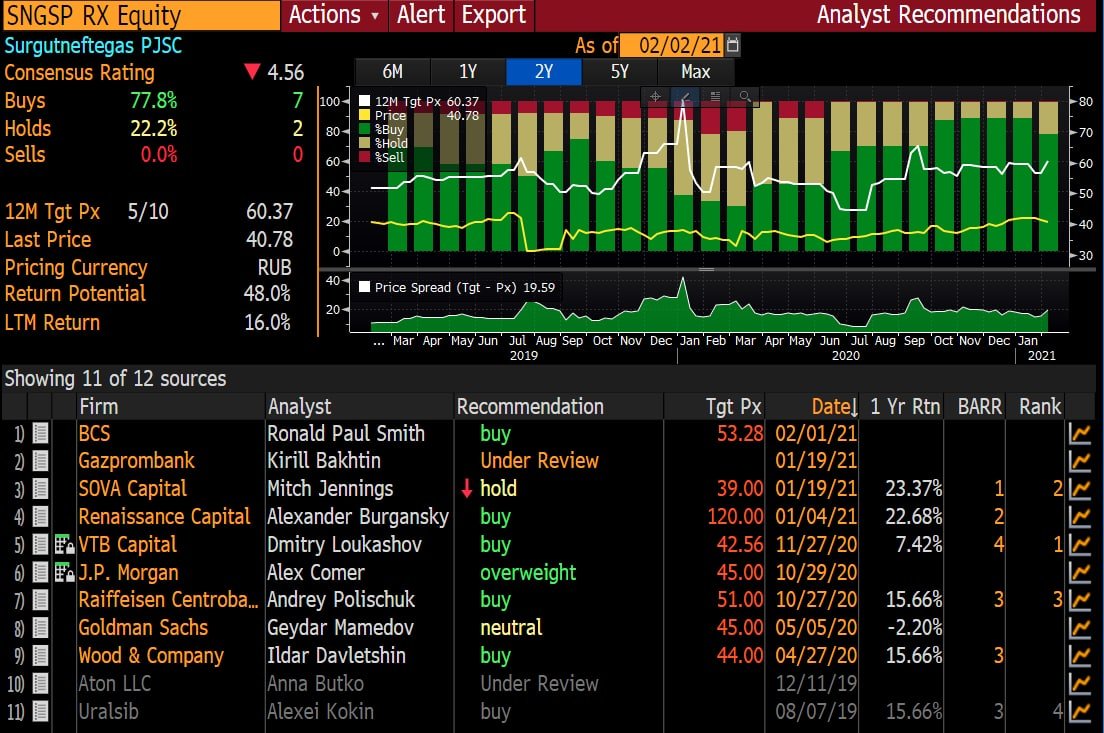Image resolution: width=1104 pixels, height=733 pixels.
Task: Open the Renaissance Capital firm link
Action: 164,516
